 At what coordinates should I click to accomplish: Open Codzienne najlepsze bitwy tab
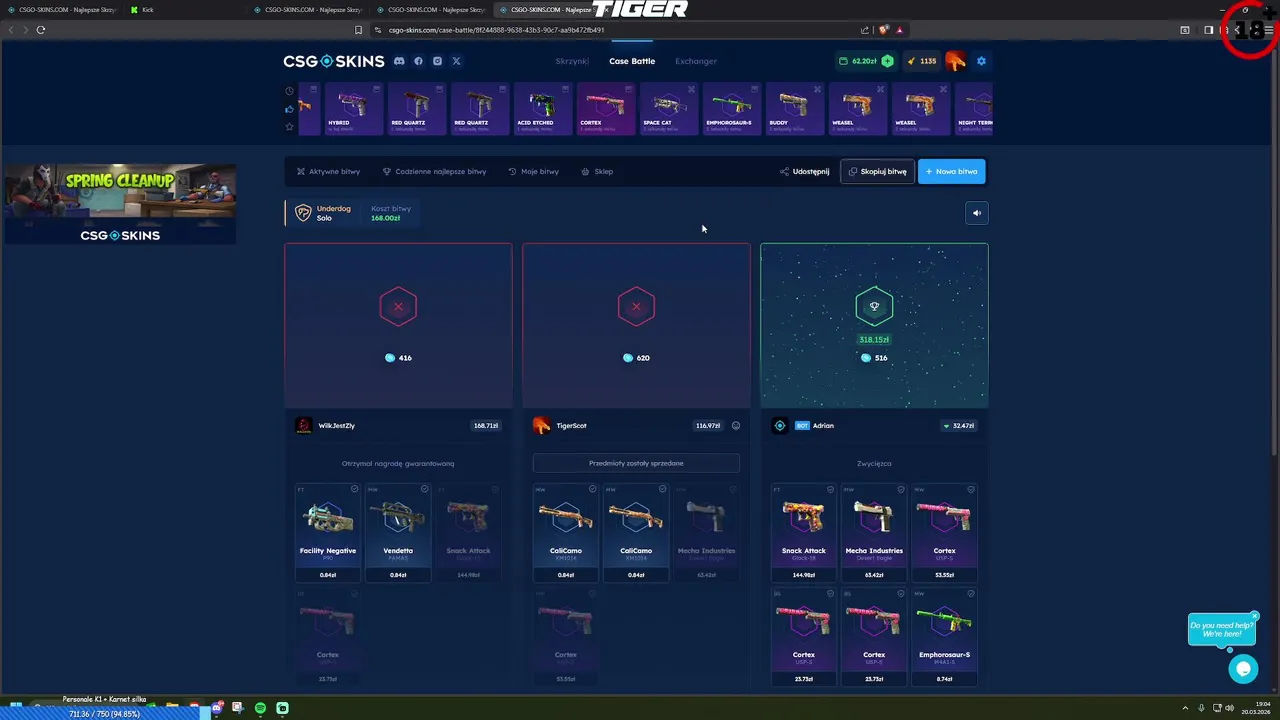(x=434, y=171)
